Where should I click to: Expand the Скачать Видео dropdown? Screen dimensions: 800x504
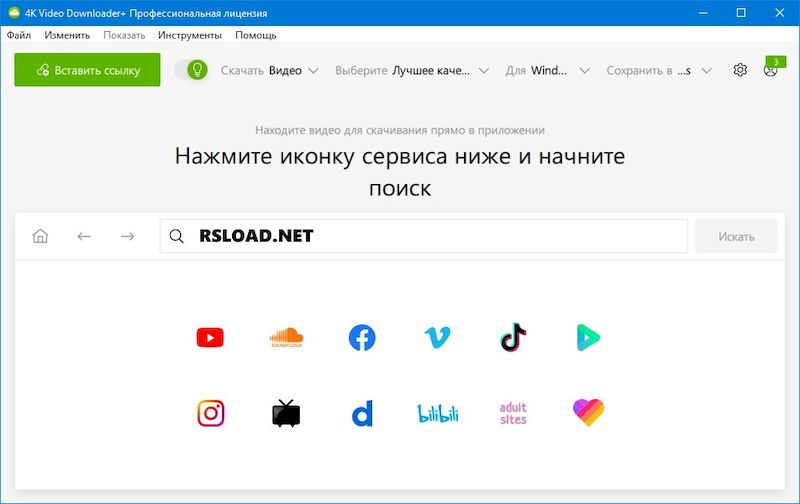pos(269,70)
